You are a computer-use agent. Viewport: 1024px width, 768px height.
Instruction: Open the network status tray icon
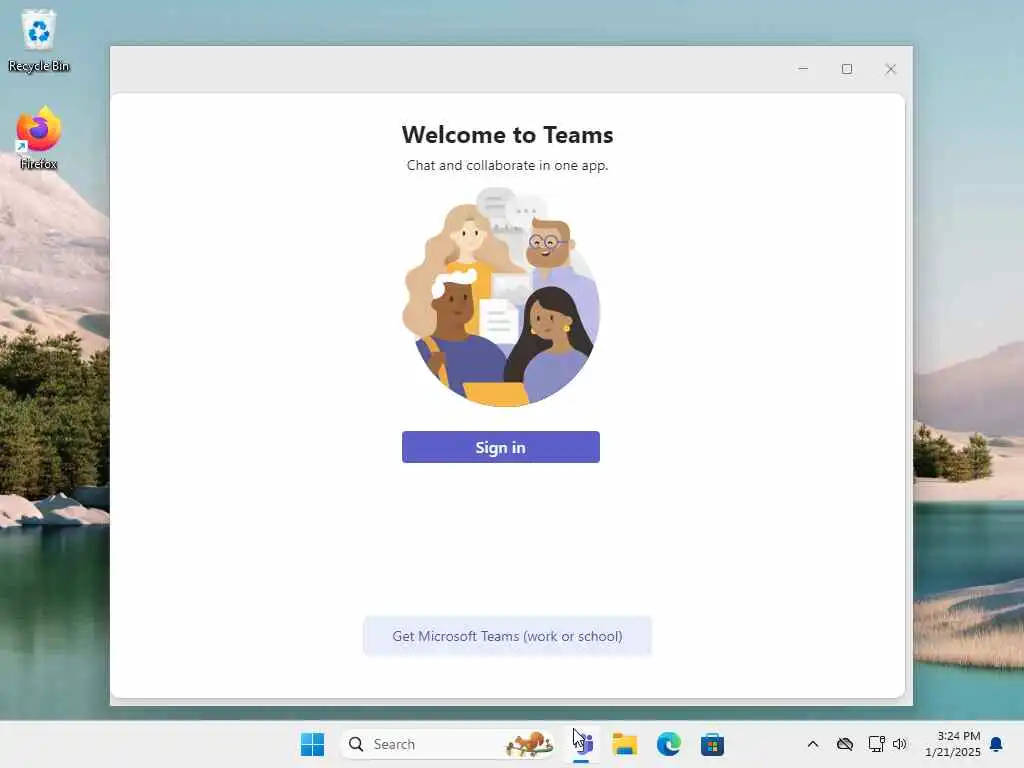tap(876, 744)
